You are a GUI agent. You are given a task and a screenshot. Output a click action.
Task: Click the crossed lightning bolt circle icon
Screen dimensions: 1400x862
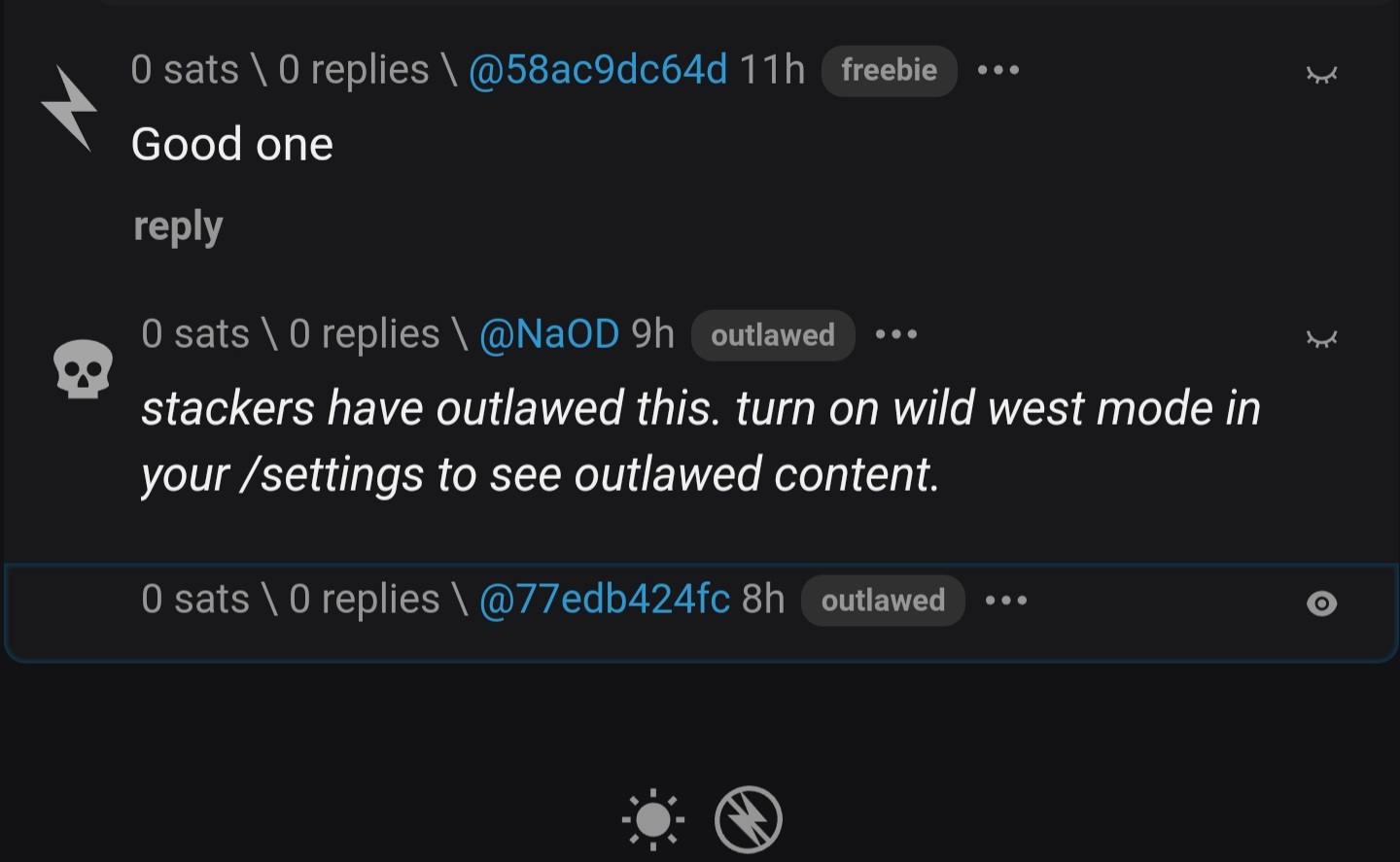click(748, 819)
